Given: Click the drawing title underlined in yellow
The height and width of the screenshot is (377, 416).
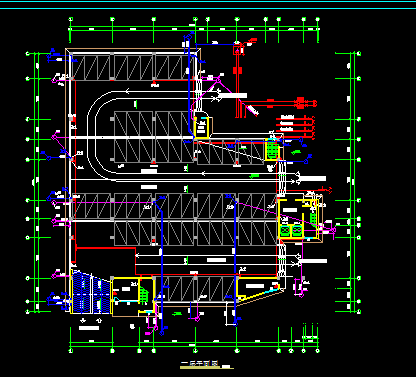Looking at the screenshot, I should pyautogui.click(x=199, y=363).
